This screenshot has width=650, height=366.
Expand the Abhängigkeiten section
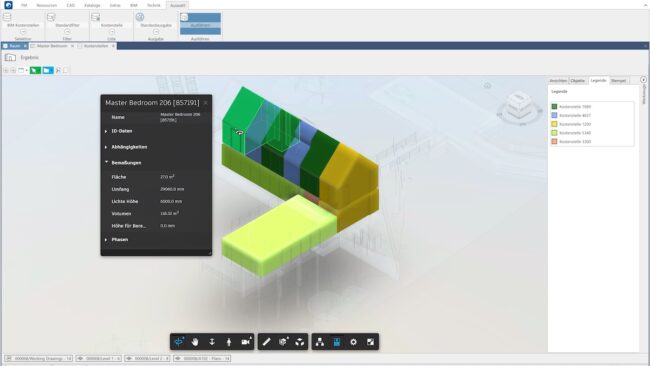point(106,147)
